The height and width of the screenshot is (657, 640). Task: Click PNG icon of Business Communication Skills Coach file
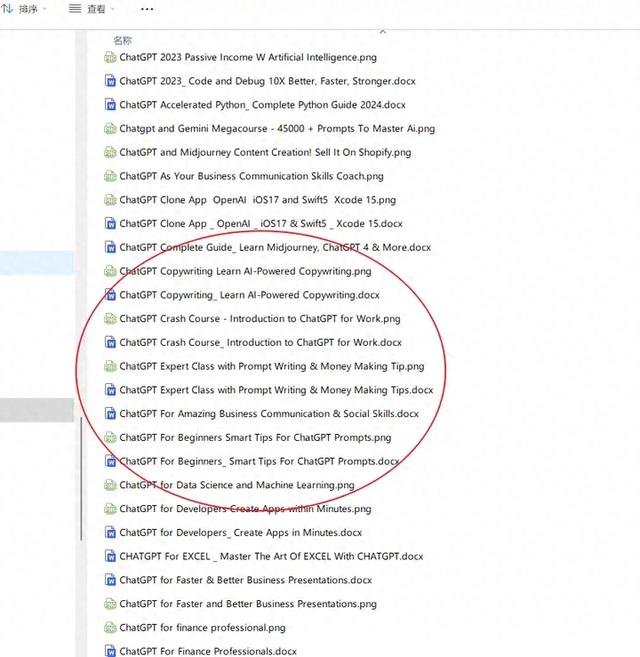point(110,176)
